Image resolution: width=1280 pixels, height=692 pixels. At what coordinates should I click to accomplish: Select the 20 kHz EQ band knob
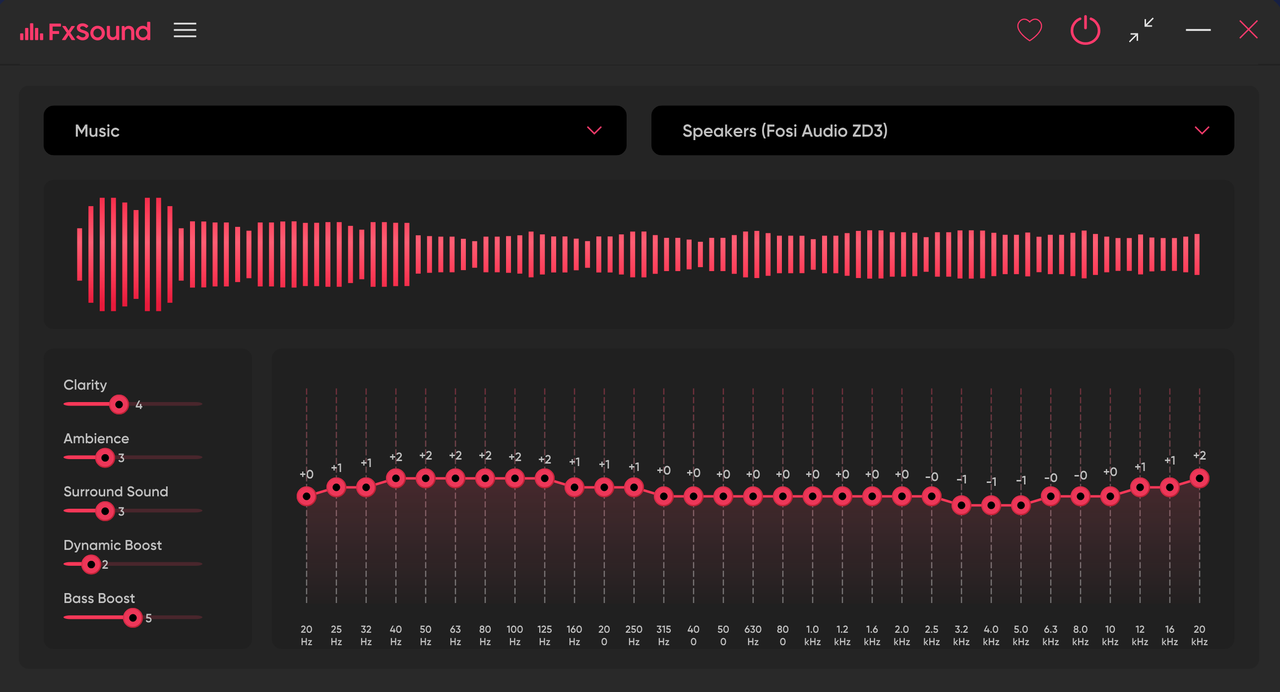point(1199,478)
